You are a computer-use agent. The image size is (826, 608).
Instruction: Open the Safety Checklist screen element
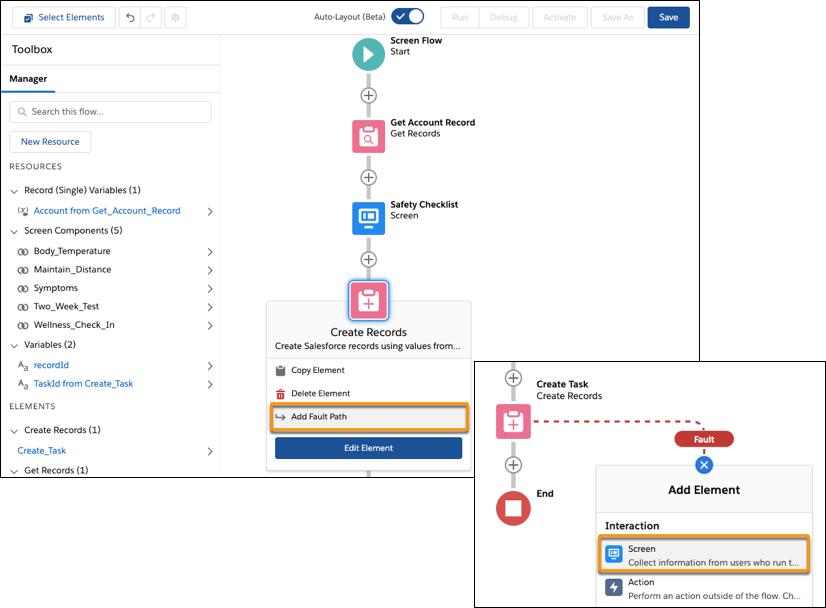[x=368, y=215]
